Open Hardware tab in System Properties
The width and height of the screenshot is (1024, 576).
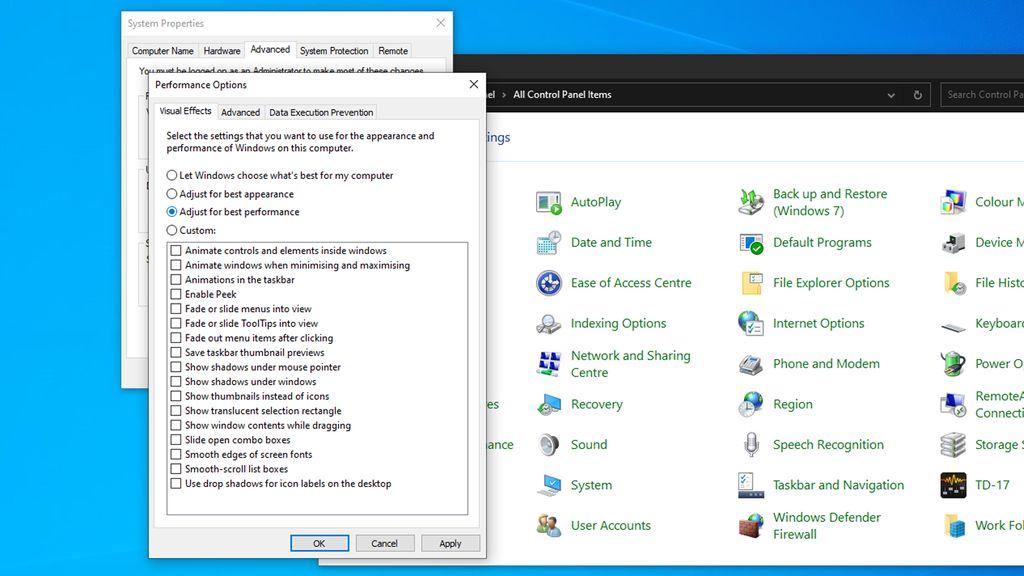point(222,51)
